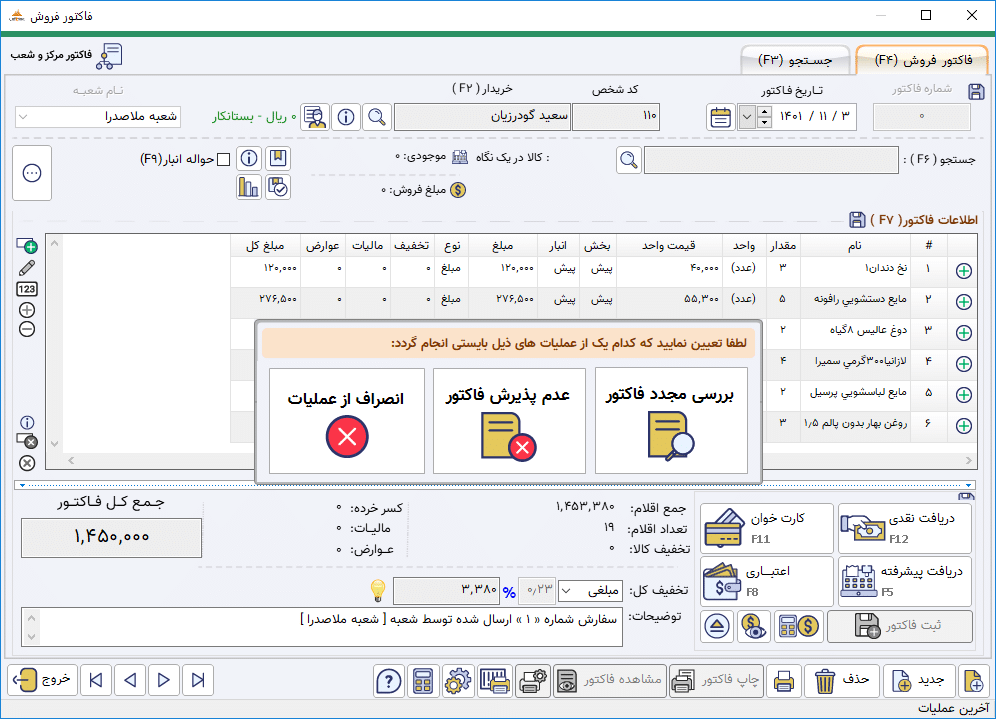Click the product search input field (F6)

click(x=771, y=159)
